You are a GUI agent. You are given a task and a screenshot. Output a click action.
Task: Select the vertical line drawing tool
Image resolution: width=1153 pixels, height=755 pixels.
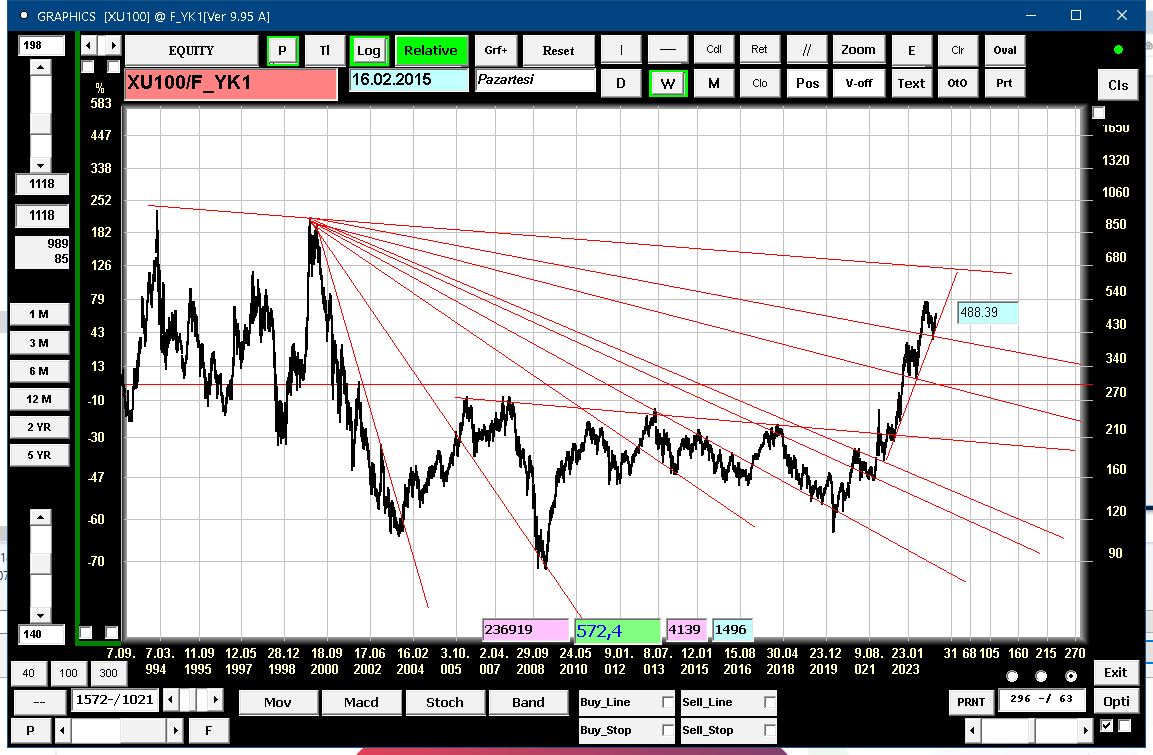(621, 50)
